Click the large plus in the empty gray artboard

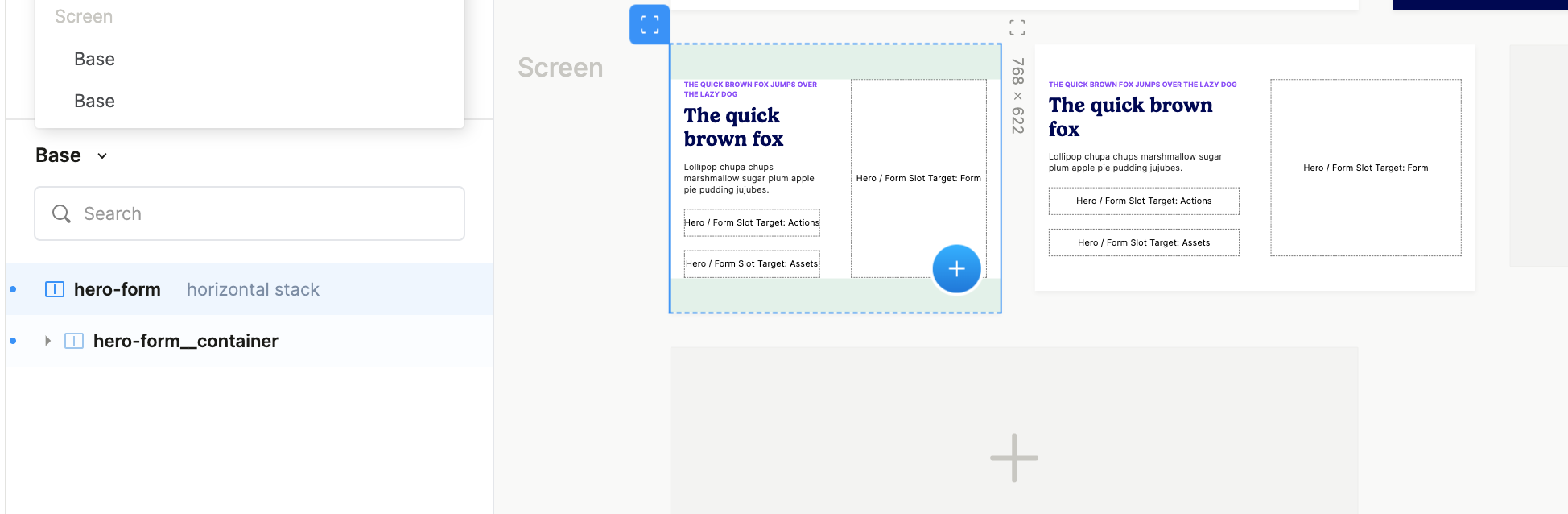1013,458
